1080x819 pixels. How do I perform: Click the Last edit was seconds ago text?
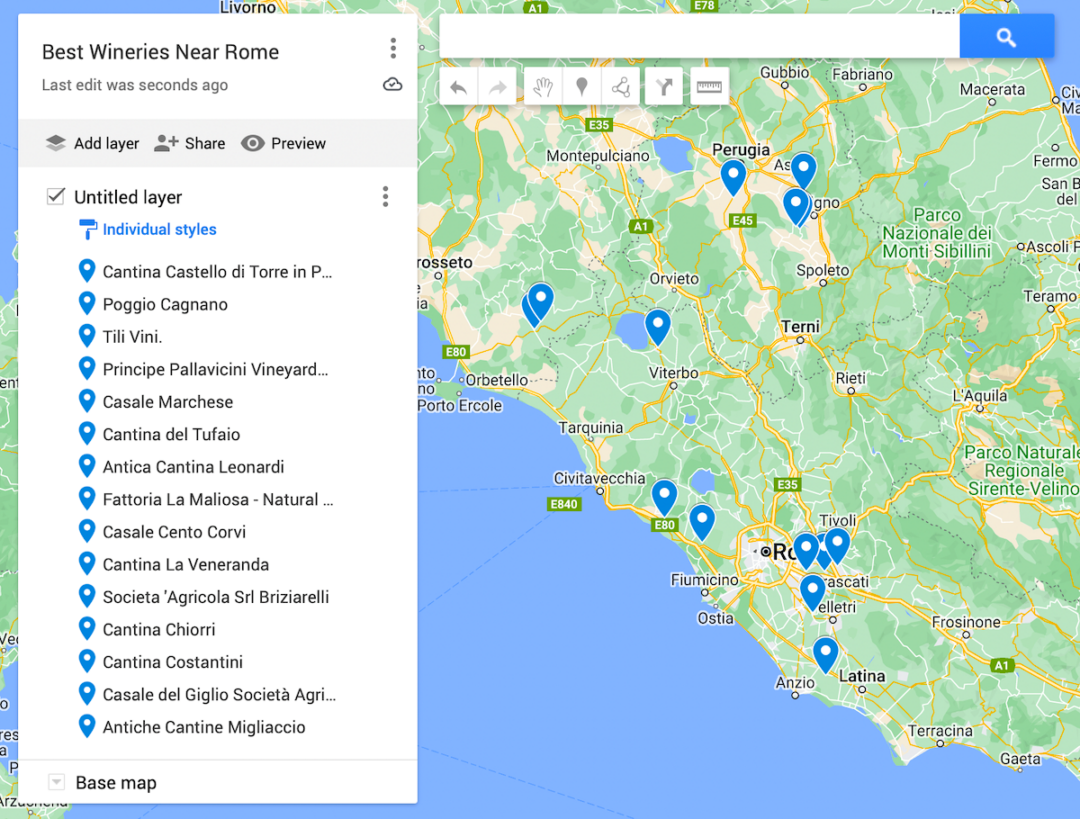tap(134, 85)
